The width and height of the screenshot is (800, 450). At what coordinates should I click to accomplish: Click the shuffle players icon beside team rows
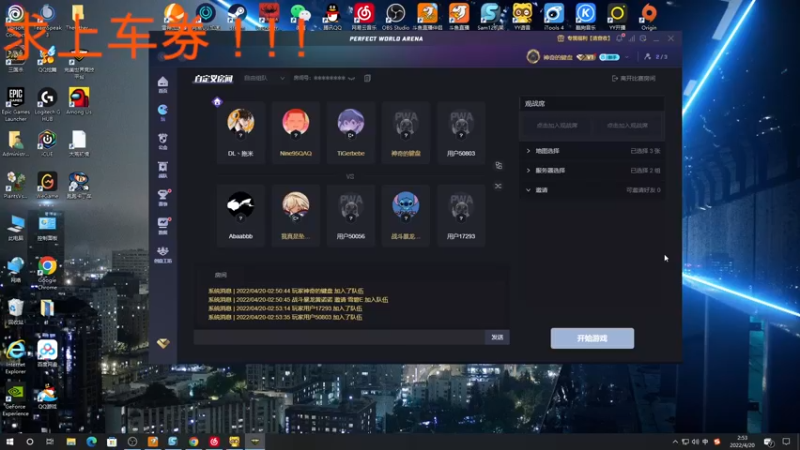click(x=498, y=186)
